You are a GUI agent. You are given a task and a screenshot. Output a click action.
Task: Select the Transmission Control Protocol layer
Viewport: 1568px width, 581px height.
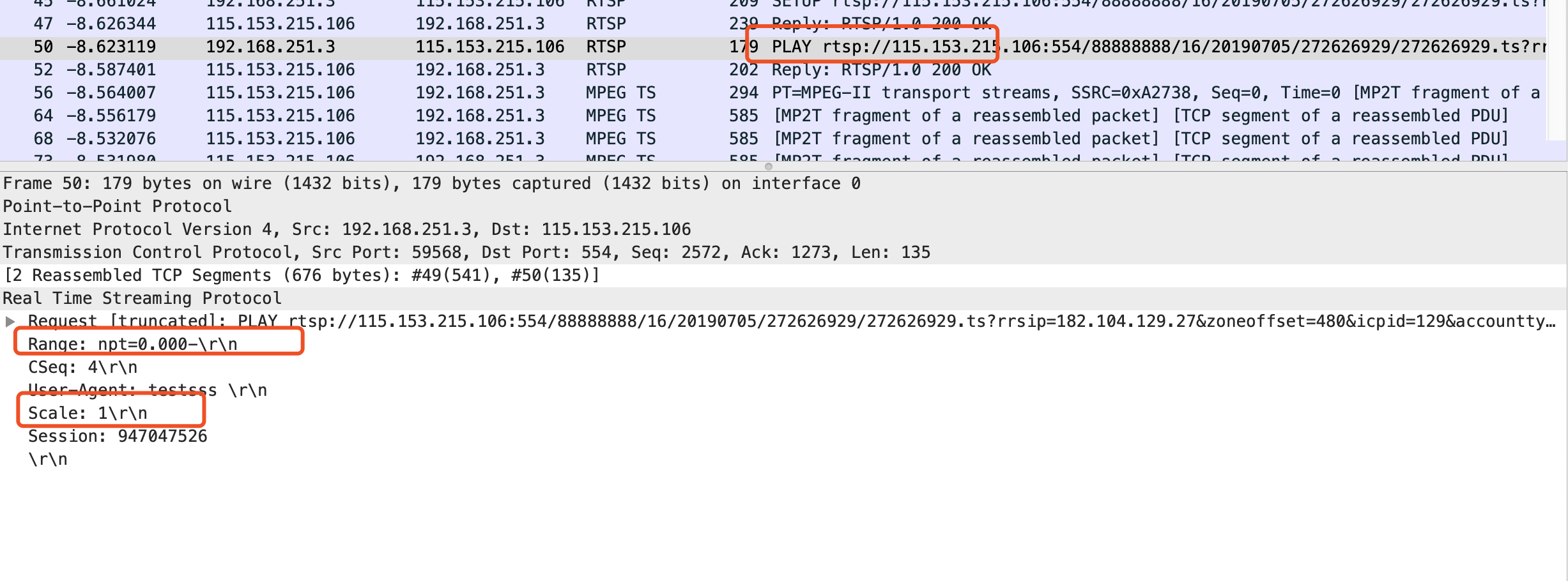[256, 252]
